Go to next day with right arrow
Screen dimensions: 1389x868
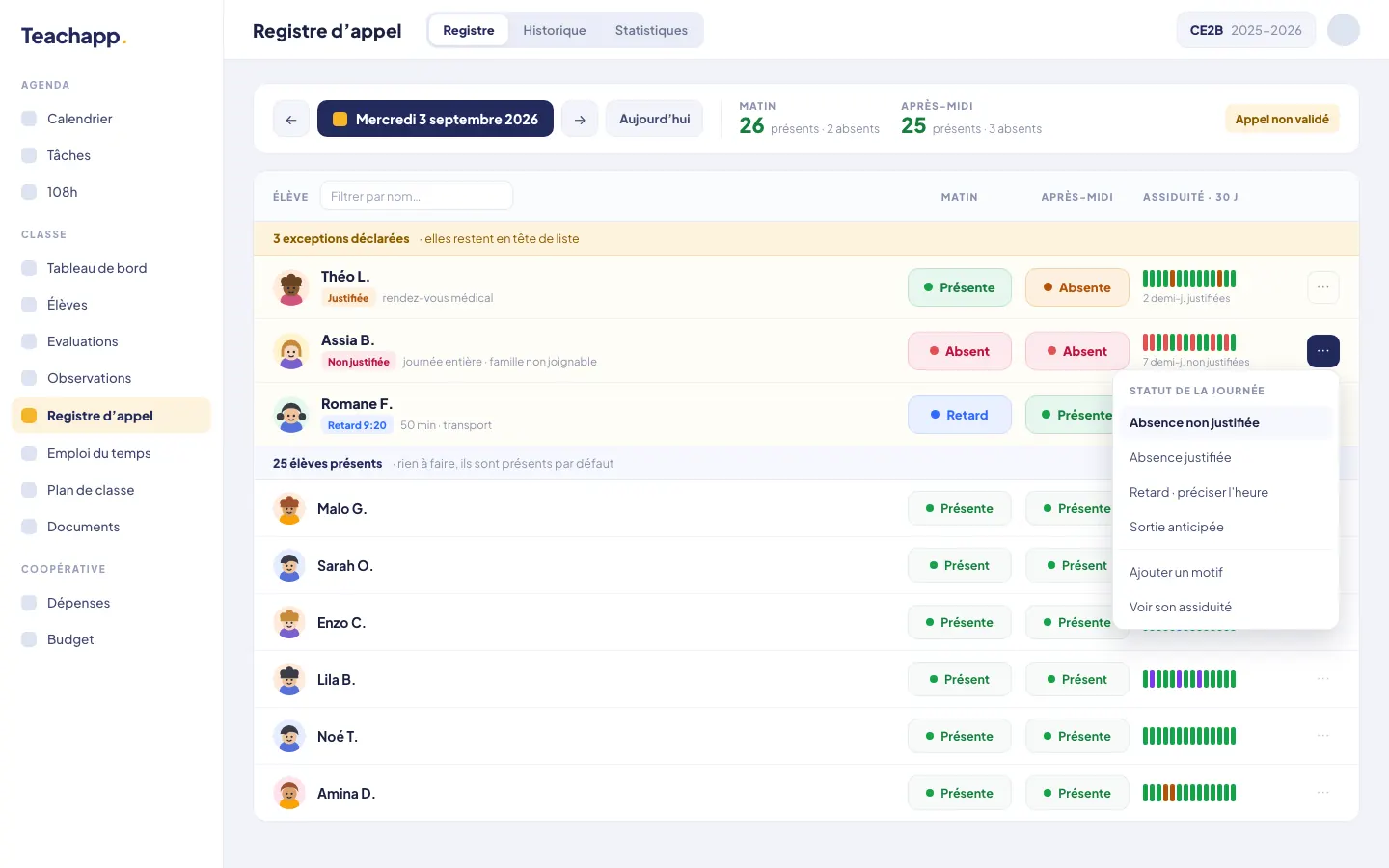point(580,119)
